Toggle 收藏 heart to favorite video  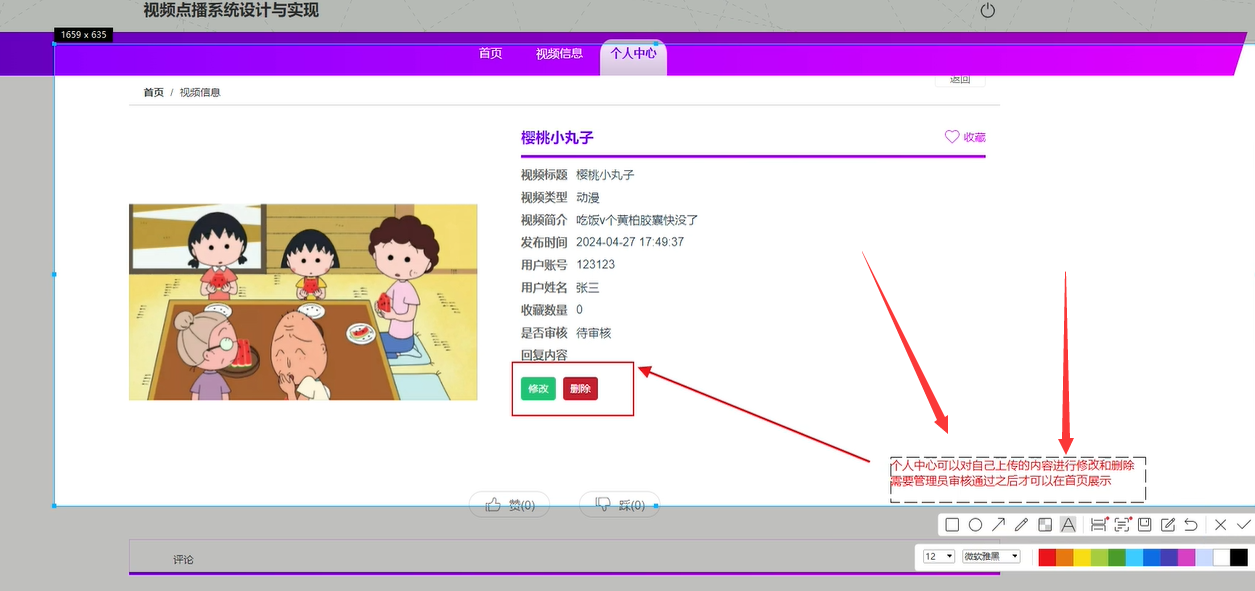[965, 137]
